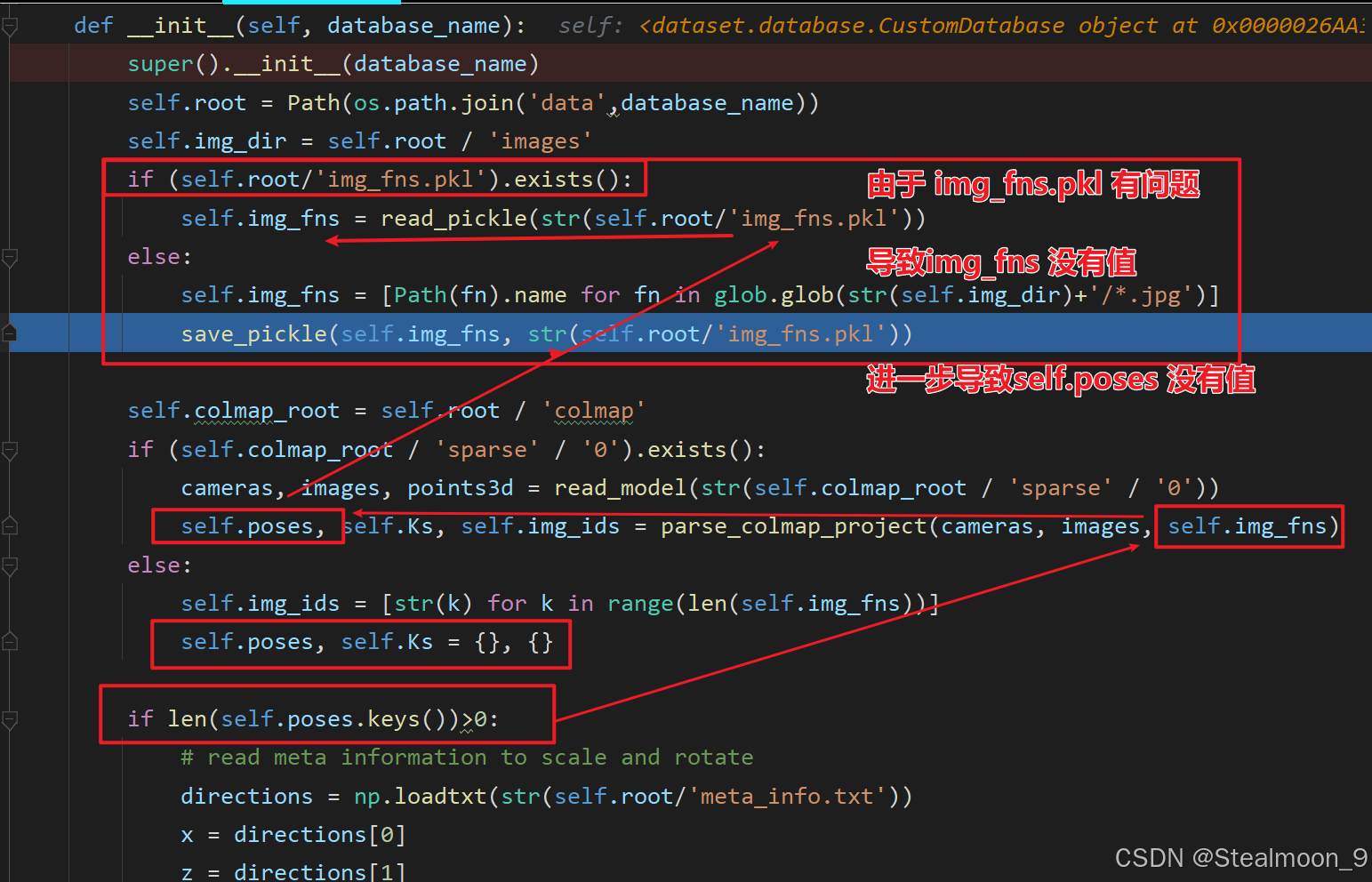
Task: Click the if (self.colmap_root / 'sparse' / '0').exists(): line
Action: click(446, 450)
